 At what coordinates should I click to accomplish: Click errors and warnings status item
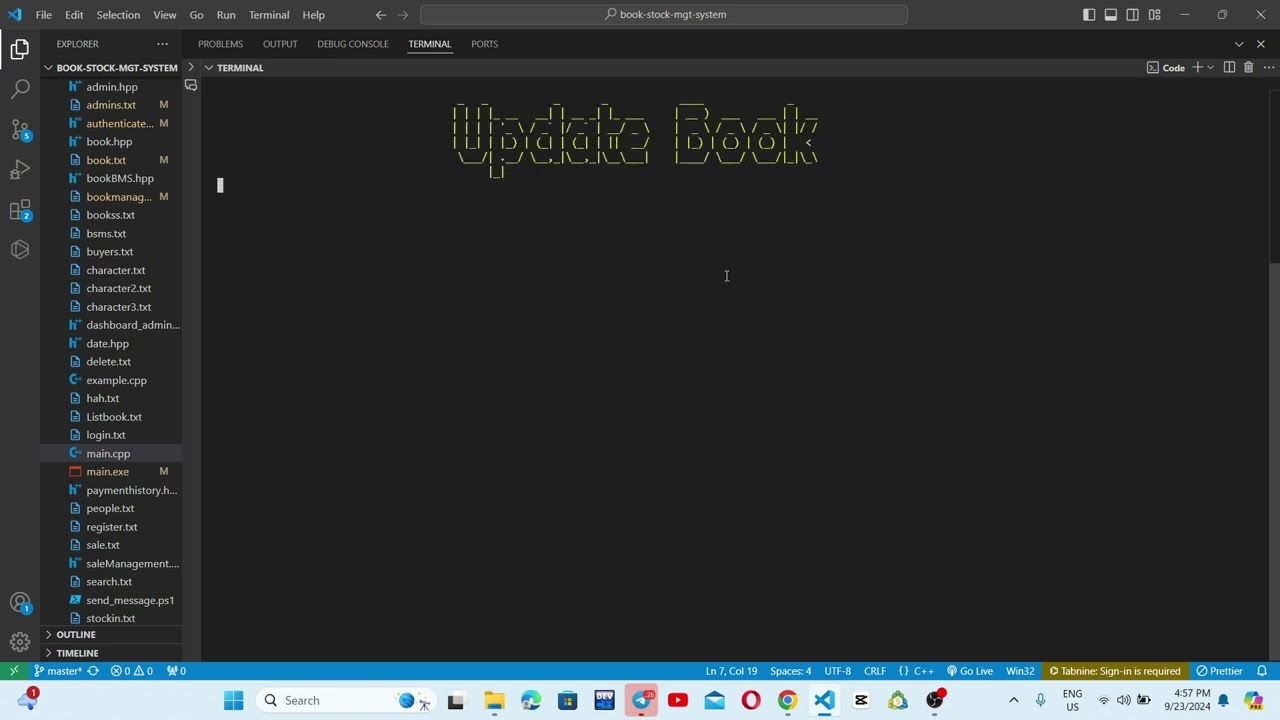coord(131,671)
